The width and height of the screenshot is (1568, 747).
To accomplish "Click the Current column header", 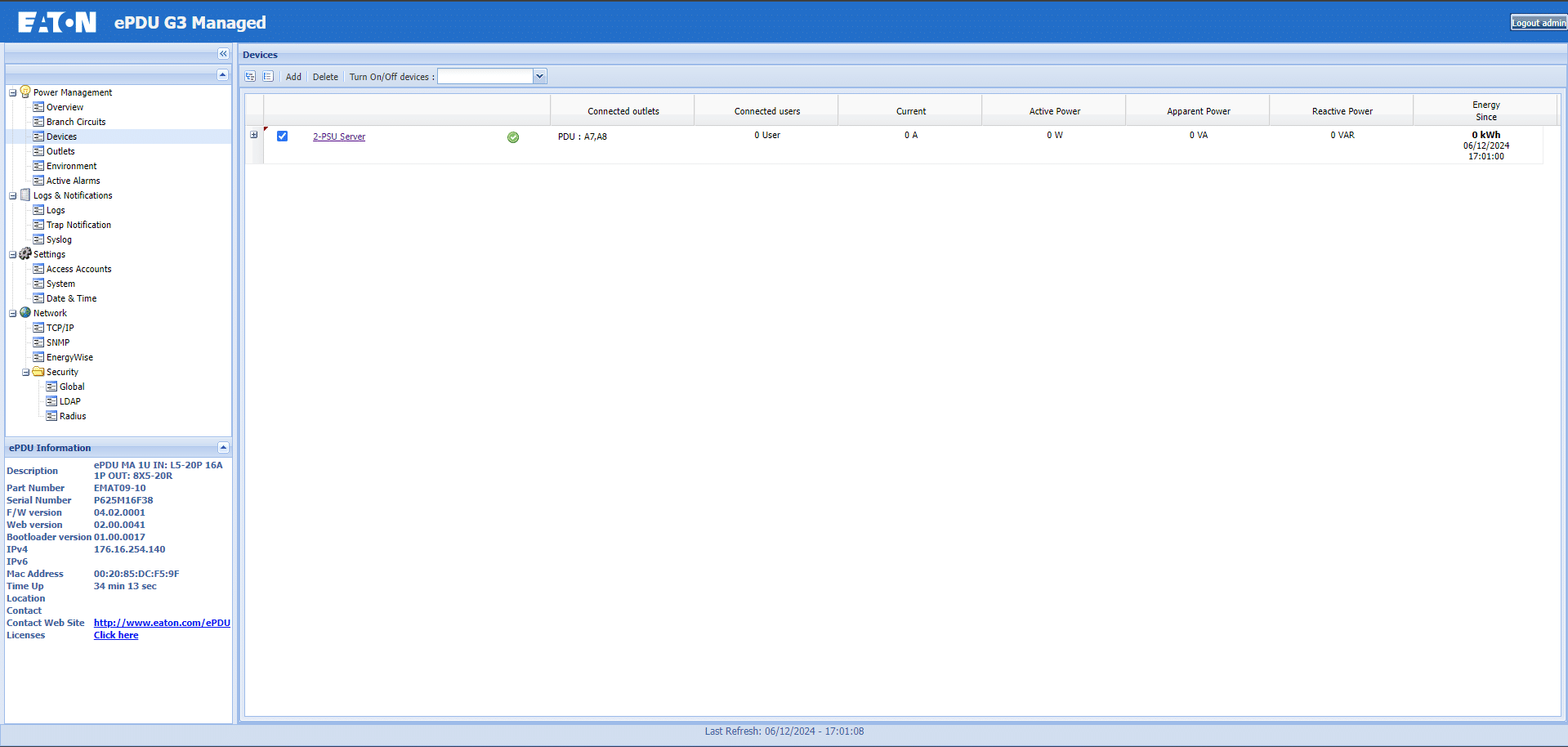I will (x=910, y=111).
